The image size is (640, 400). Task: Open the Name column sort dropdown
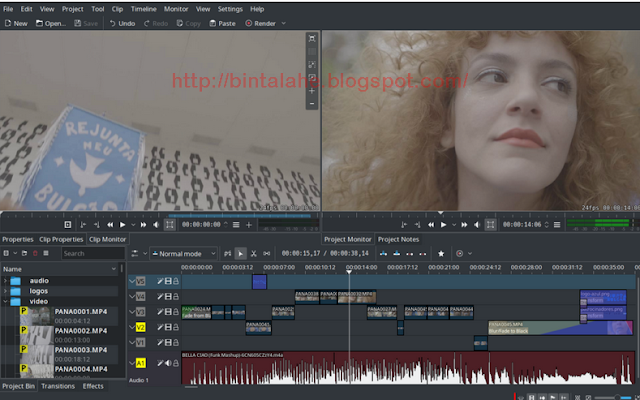pyautogui.click(x=113, y=269)
